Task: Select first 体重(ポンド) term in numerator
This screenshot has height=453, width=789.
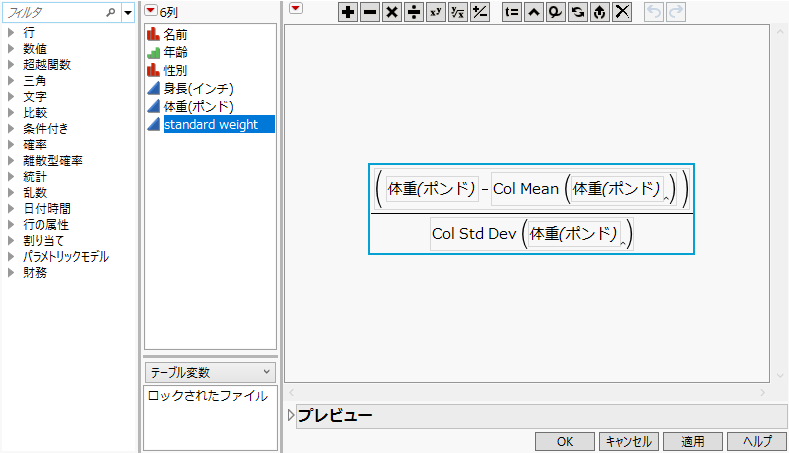Action: point(432,189)
